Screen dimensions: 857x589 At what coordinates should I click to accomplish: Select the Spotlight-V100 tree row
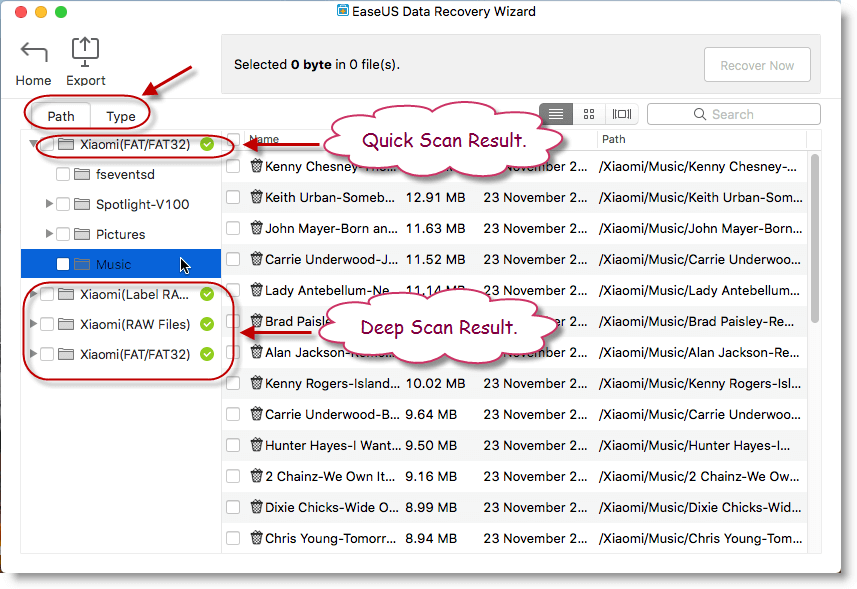pos(121,204)
